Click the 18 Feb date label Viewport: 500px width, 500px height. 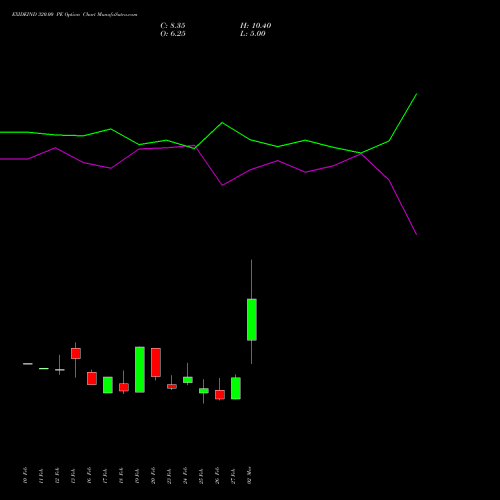pos(121,475)
